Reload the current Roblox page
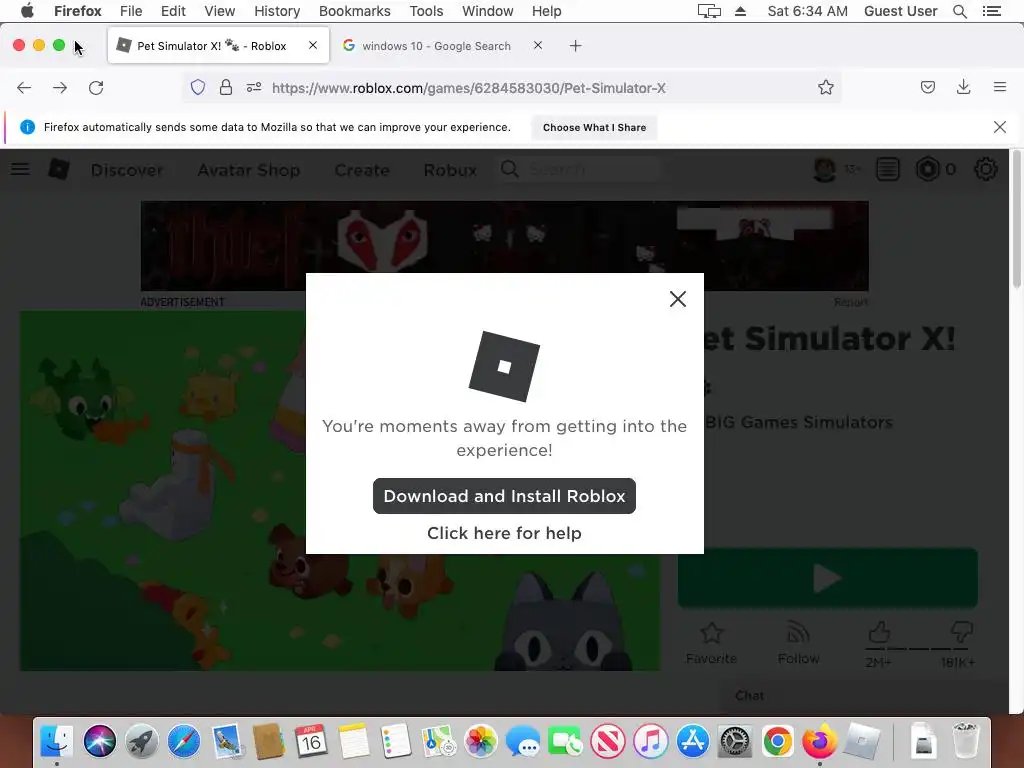1024x768 pixels. [x=96, y=88]
